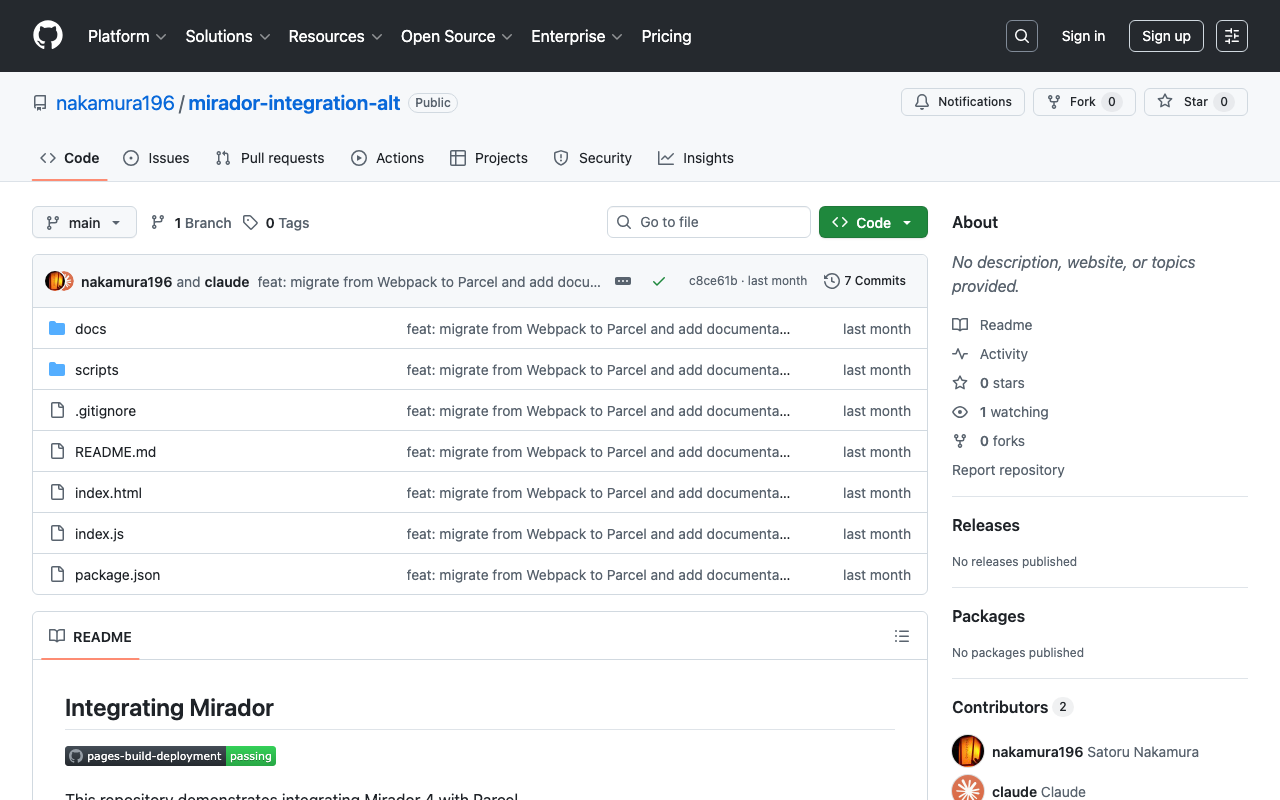Click the Go to file search field
Screen dimensions: 1280x800
[x=709, y=222]
